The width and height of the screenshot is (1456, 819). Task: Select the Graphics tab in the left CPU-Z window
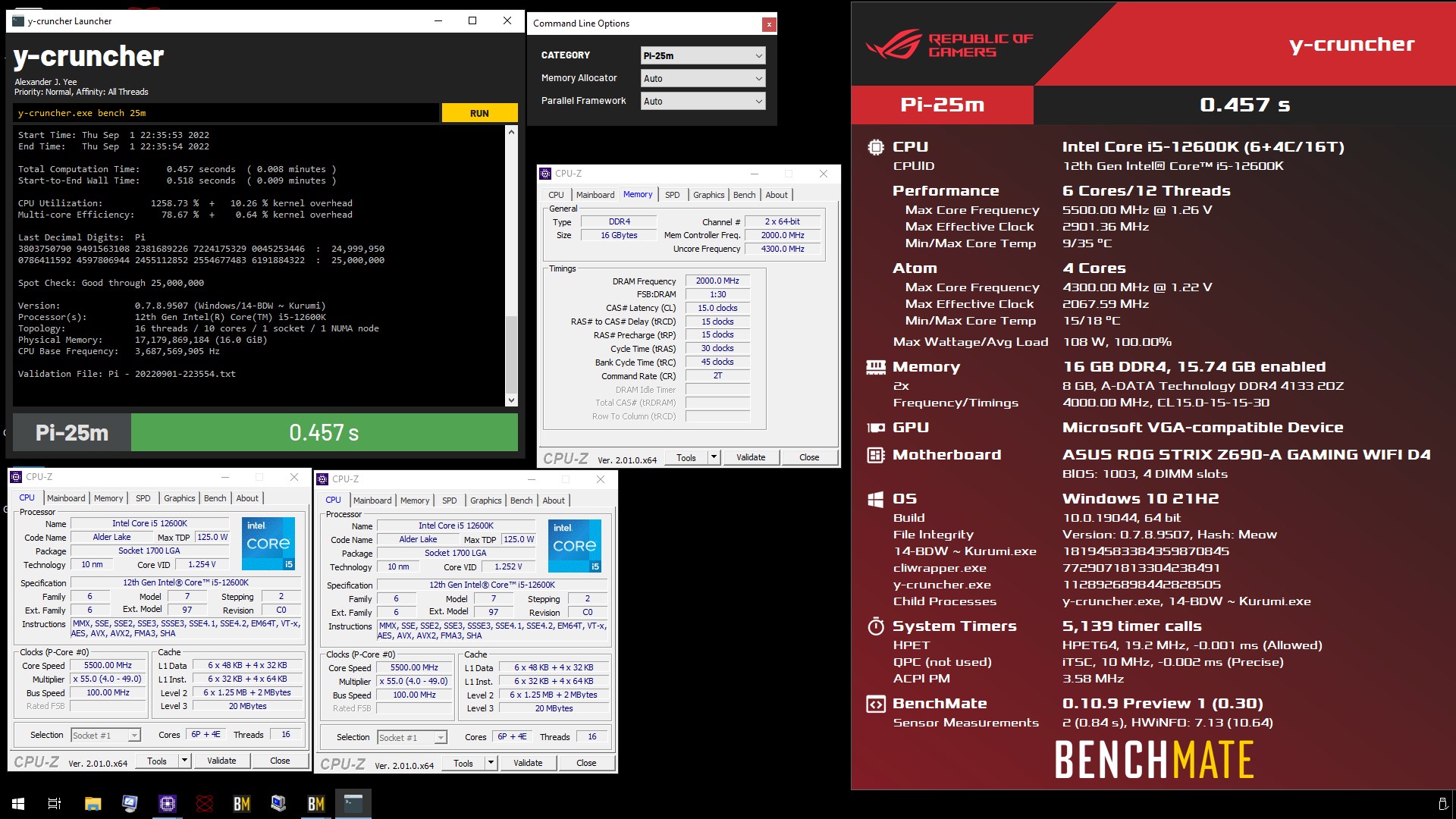click(x=180, y=498)
